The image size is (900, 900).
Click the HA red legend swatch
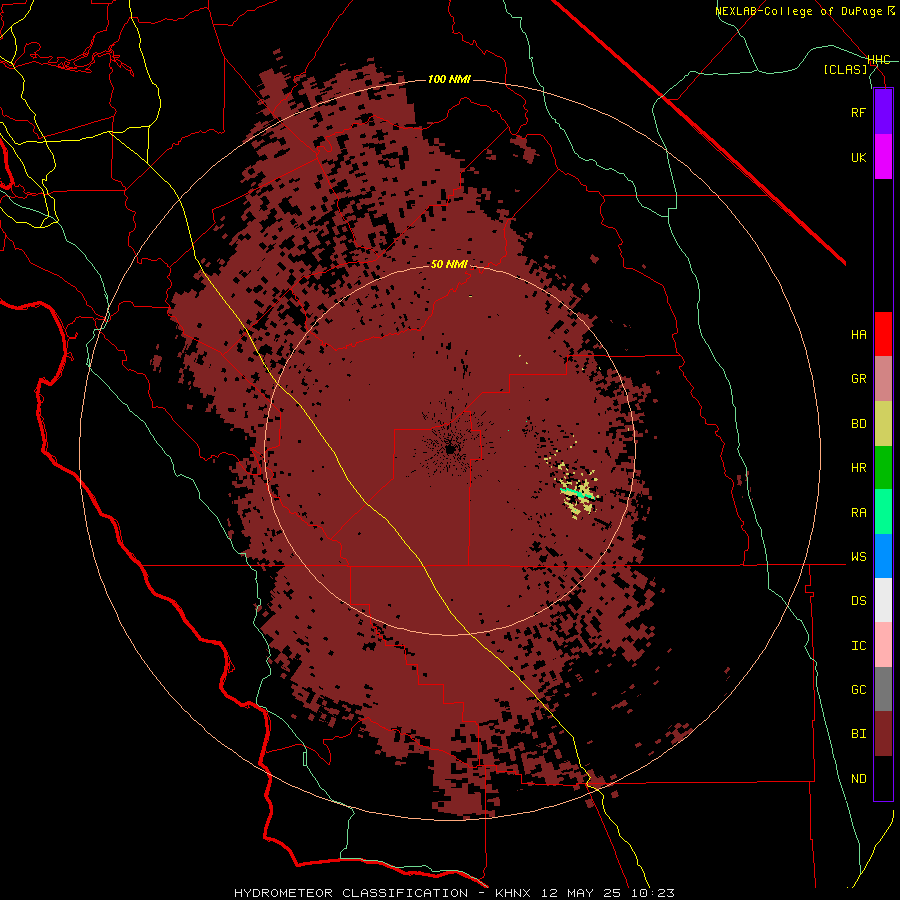pyautogui.click(x=883, y=334)
